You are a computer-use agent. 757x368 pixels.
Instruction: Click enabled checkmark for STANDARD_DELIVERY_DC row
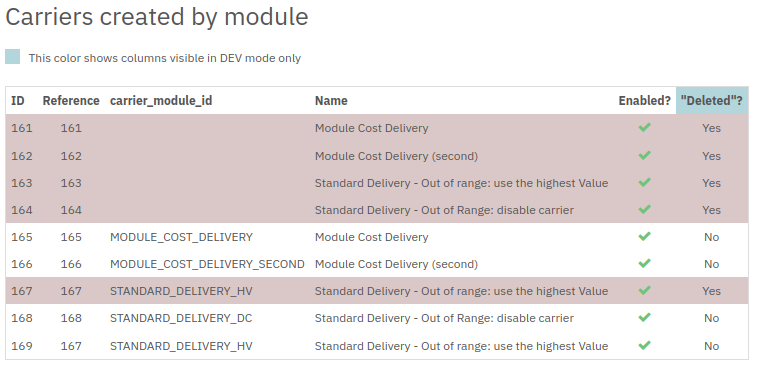644,318
